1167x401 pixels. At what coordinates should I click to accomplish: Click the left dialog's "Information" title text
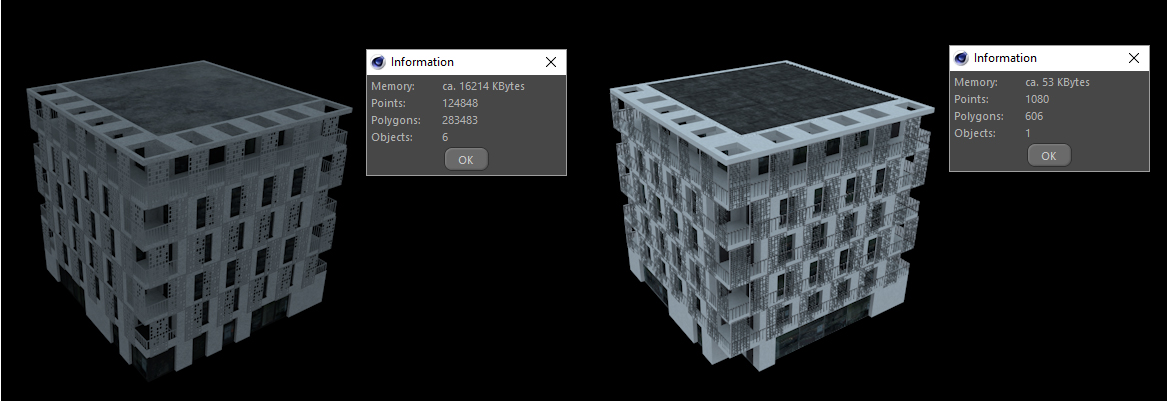[422, 62]
